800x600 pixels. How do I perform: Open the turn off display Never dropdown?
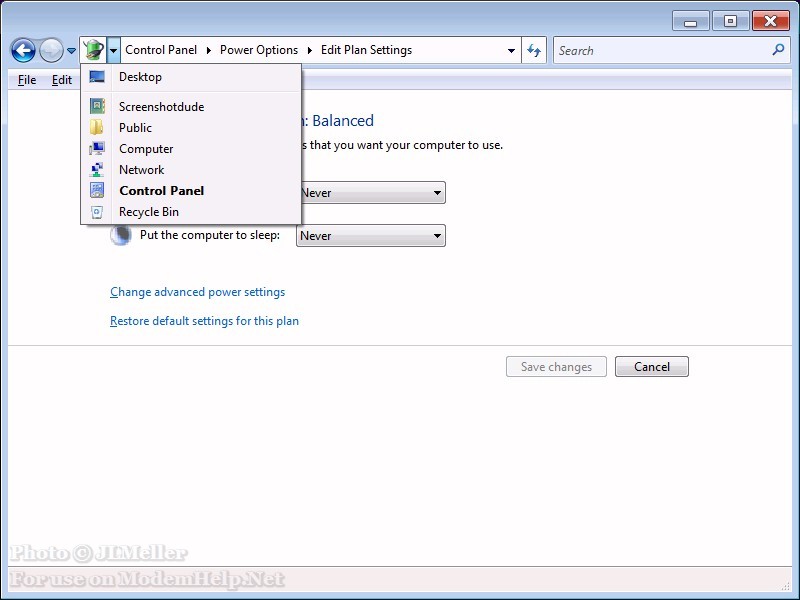tap(372, 193)
